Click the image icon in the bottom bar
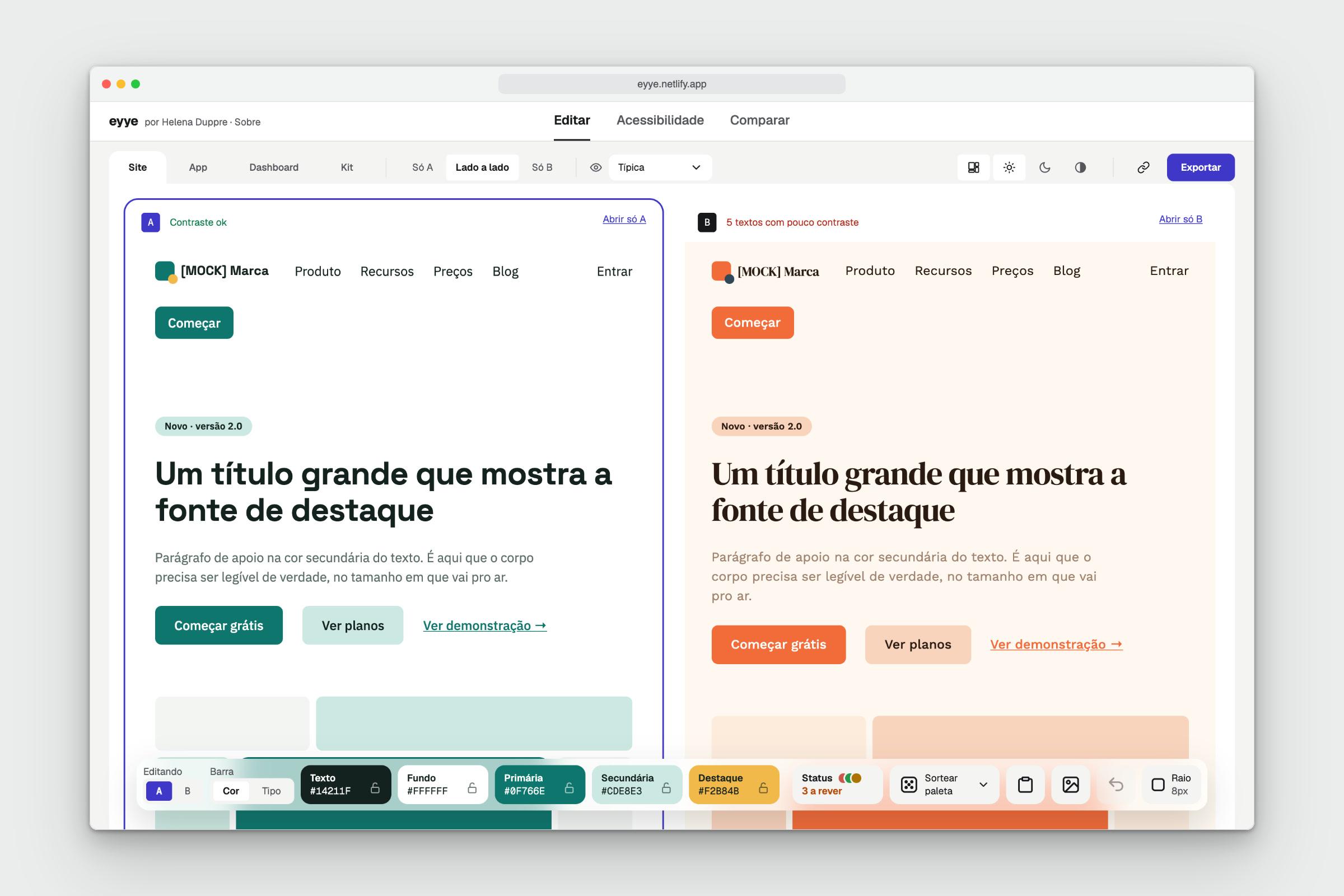The image size is (1344, 896). tap(1071, 785)
